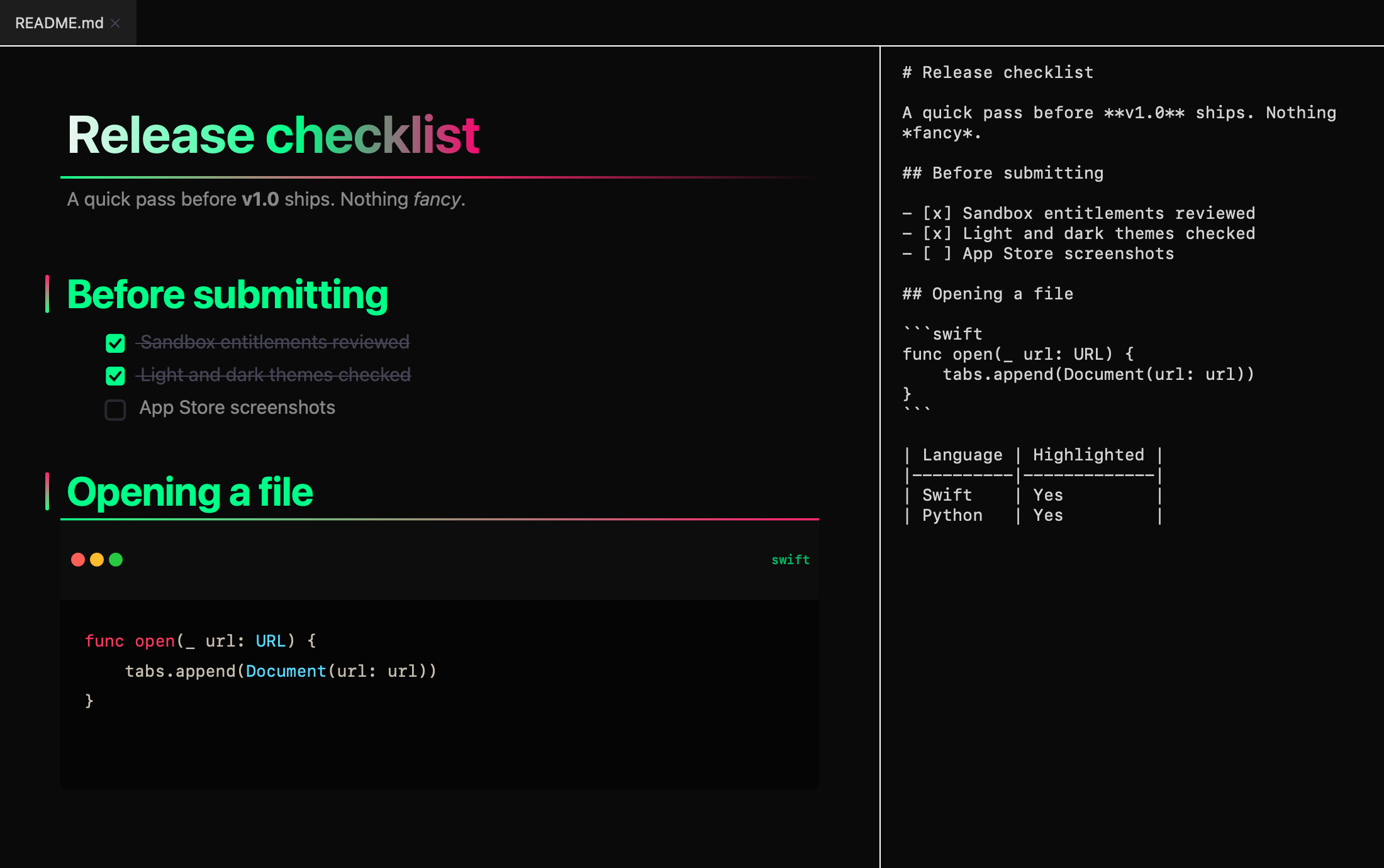1384x868 pixels.
Task: Click the Opening a file preview heading
Action: [x=190, y=491]
